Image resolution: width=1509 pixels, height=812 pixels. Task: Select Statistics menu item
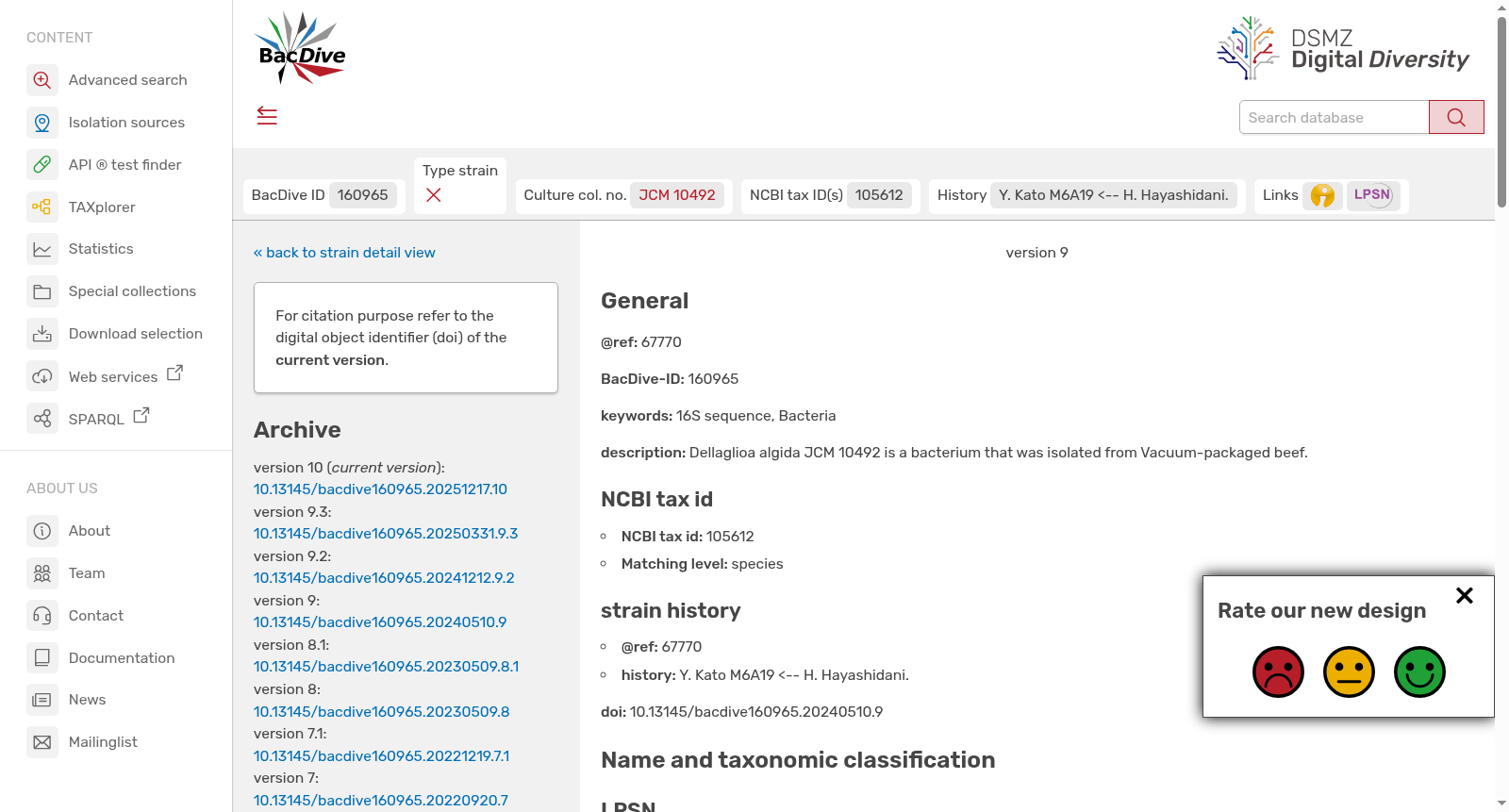tap(101, 249)
